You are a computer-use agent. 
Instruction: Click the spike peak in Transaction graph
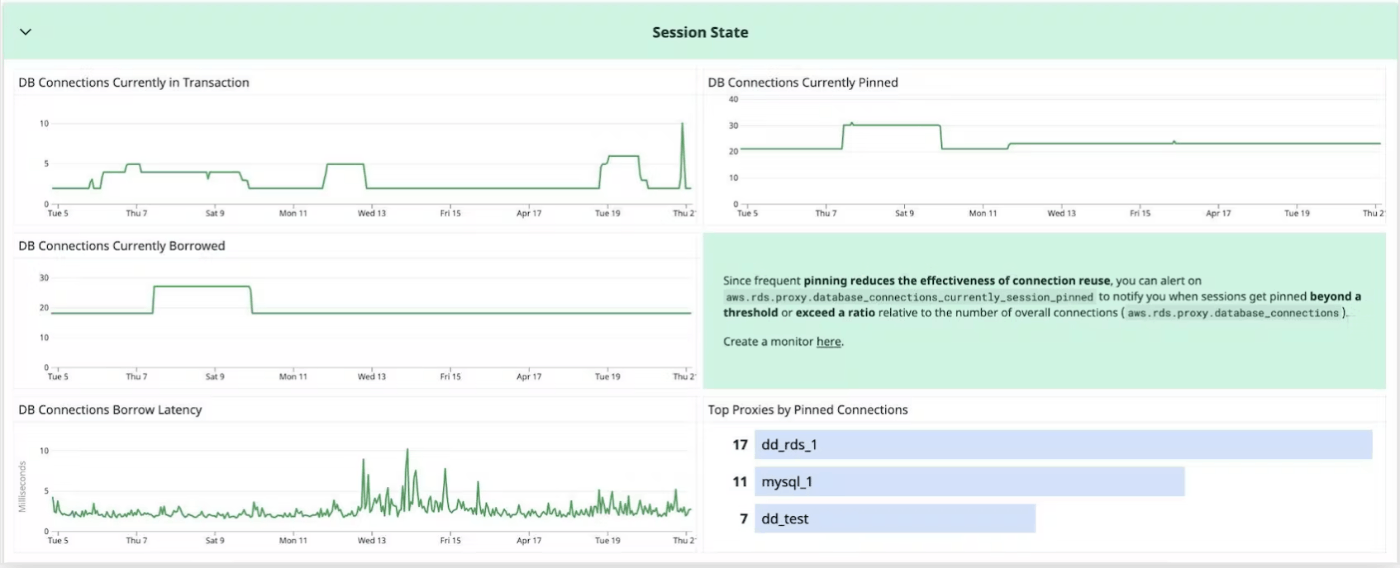[682, 124]
